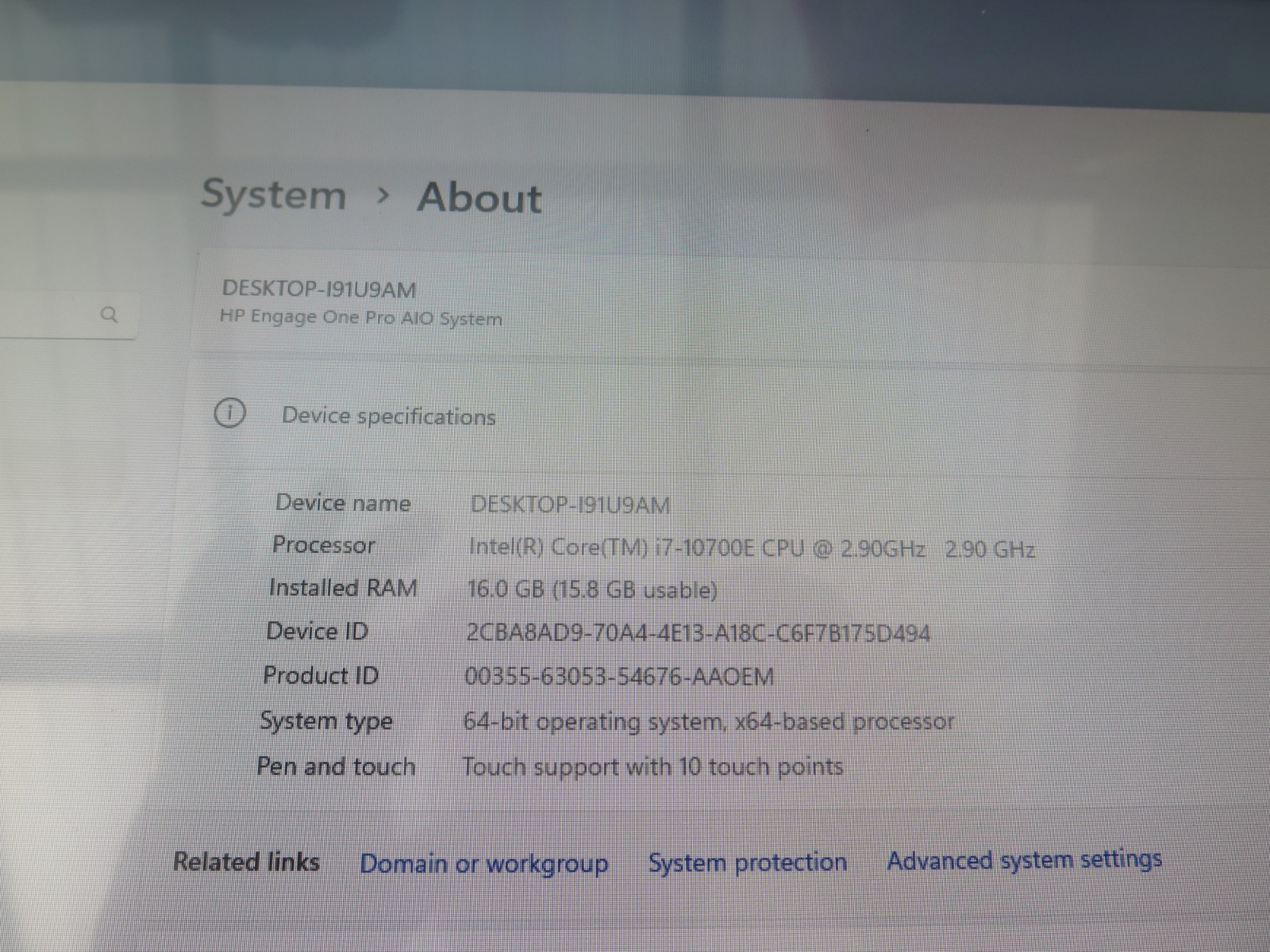Select Touch support with 10 touch points

pyautogui.click(x=652, y=767)
